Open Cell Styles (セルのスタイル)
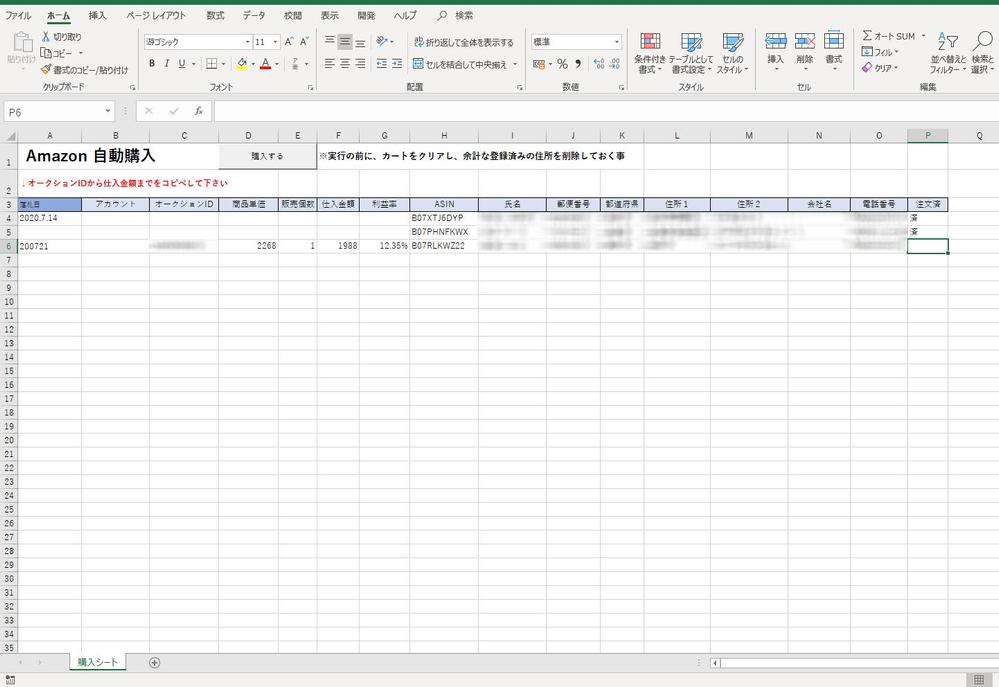 (x=733, y=53)
